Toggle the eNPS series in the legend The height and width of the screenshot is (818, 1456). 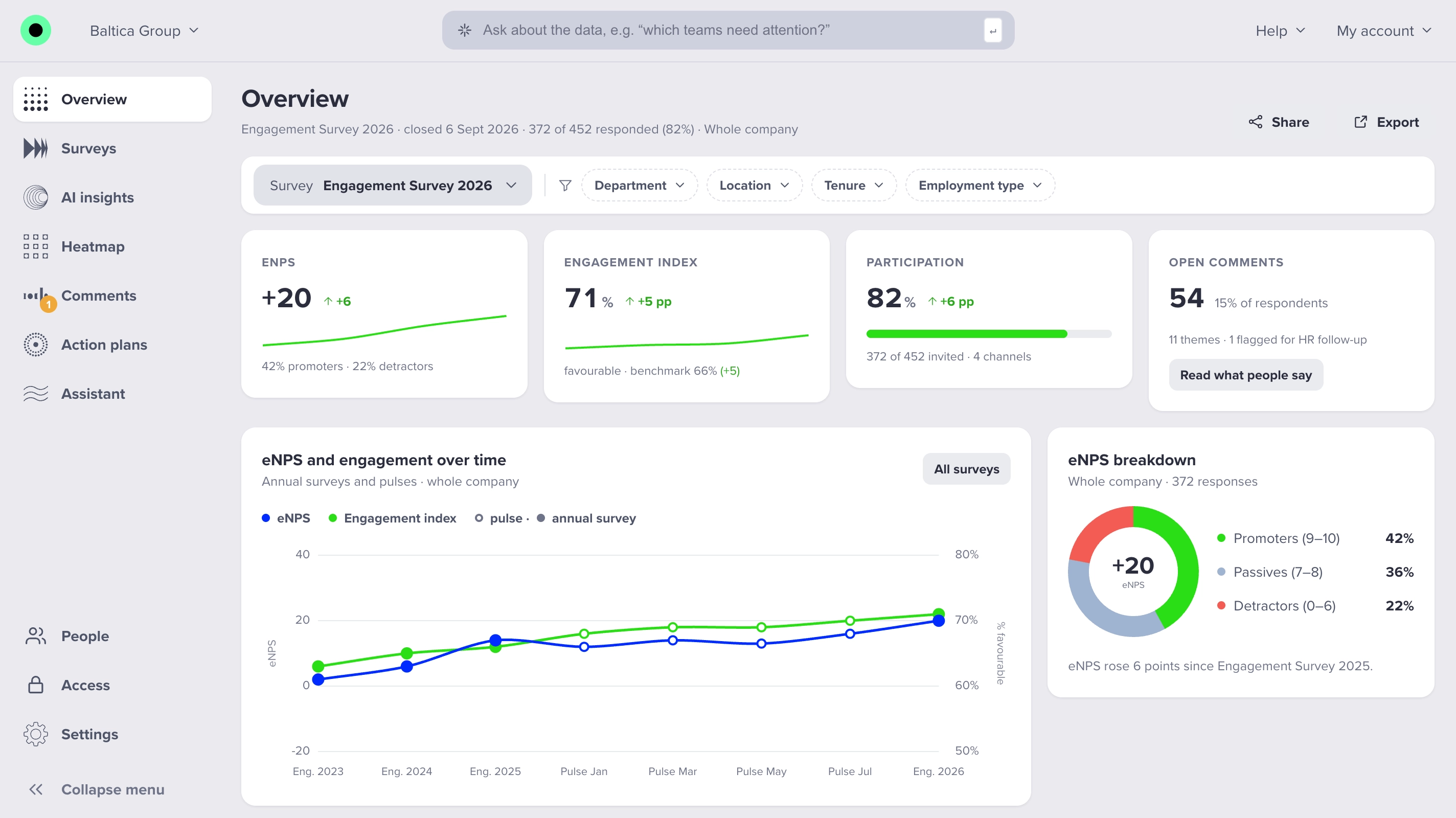pos(286,518)
